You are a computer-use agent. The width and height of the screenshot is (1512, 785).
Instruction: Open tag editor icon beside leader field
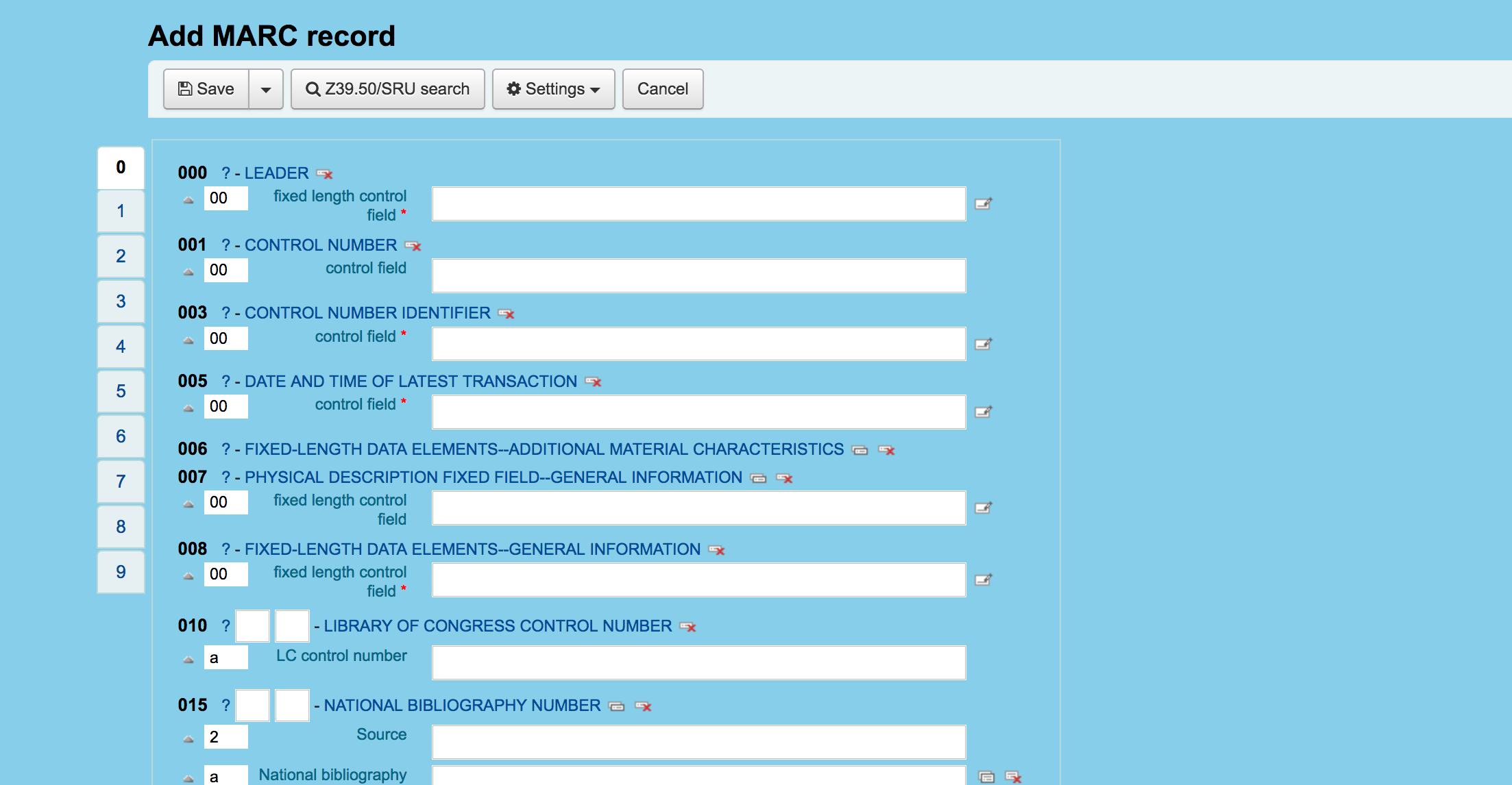tap(984, 203)
